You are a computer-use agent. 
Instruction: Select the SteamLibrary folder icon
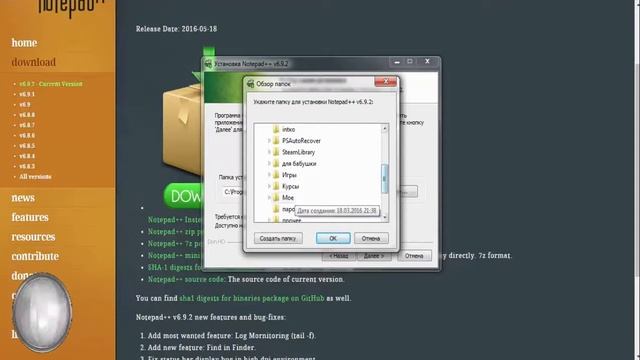pyautogui.click(x=276, y=152)
